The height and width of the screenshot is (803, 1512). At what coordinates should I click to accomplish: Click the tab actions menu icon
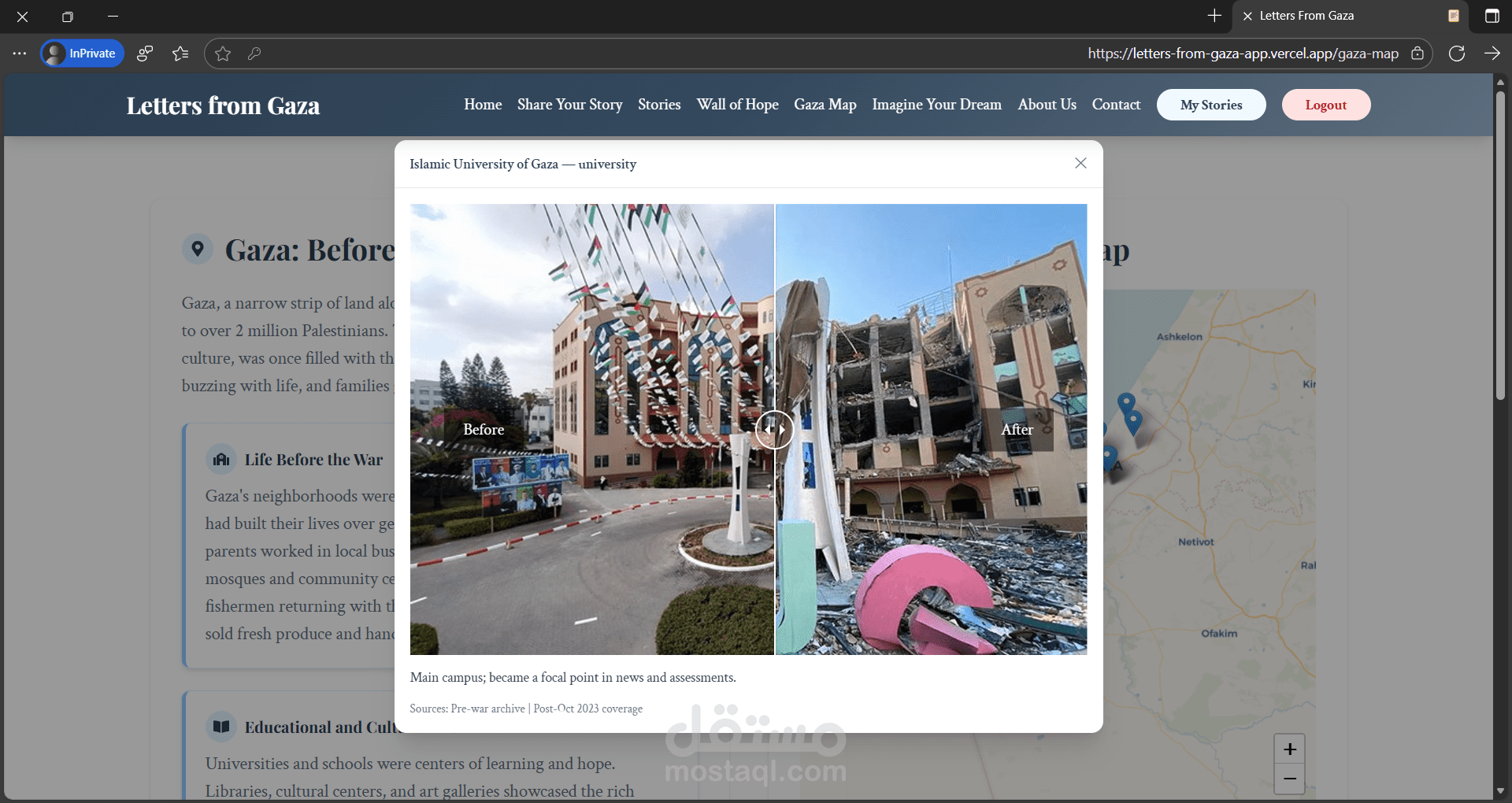coord(1492,16)
